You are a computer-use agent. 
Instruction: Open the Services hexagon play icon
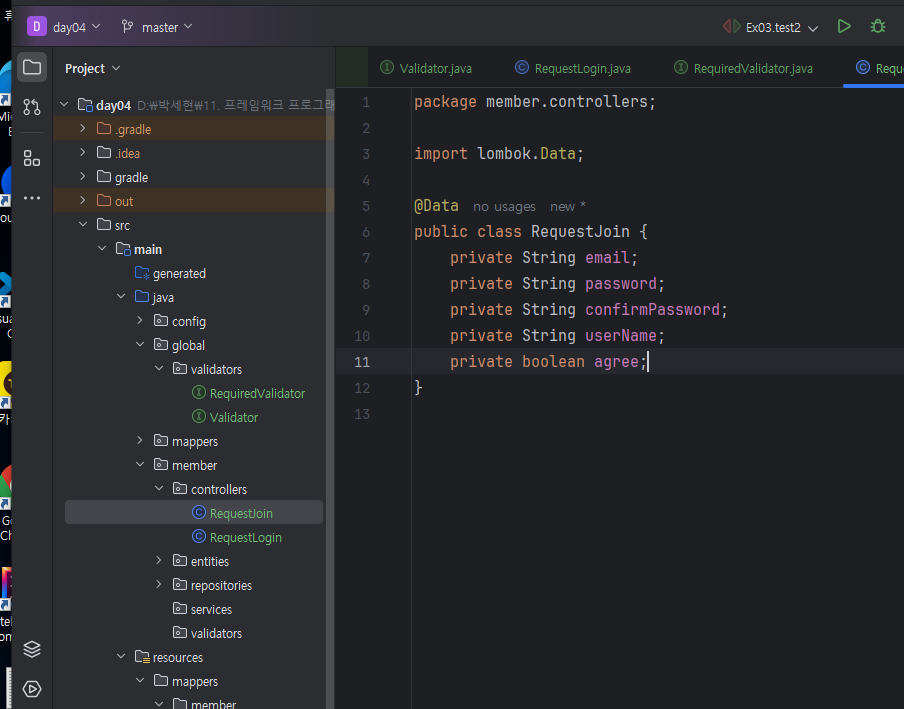tap(32, 689)
